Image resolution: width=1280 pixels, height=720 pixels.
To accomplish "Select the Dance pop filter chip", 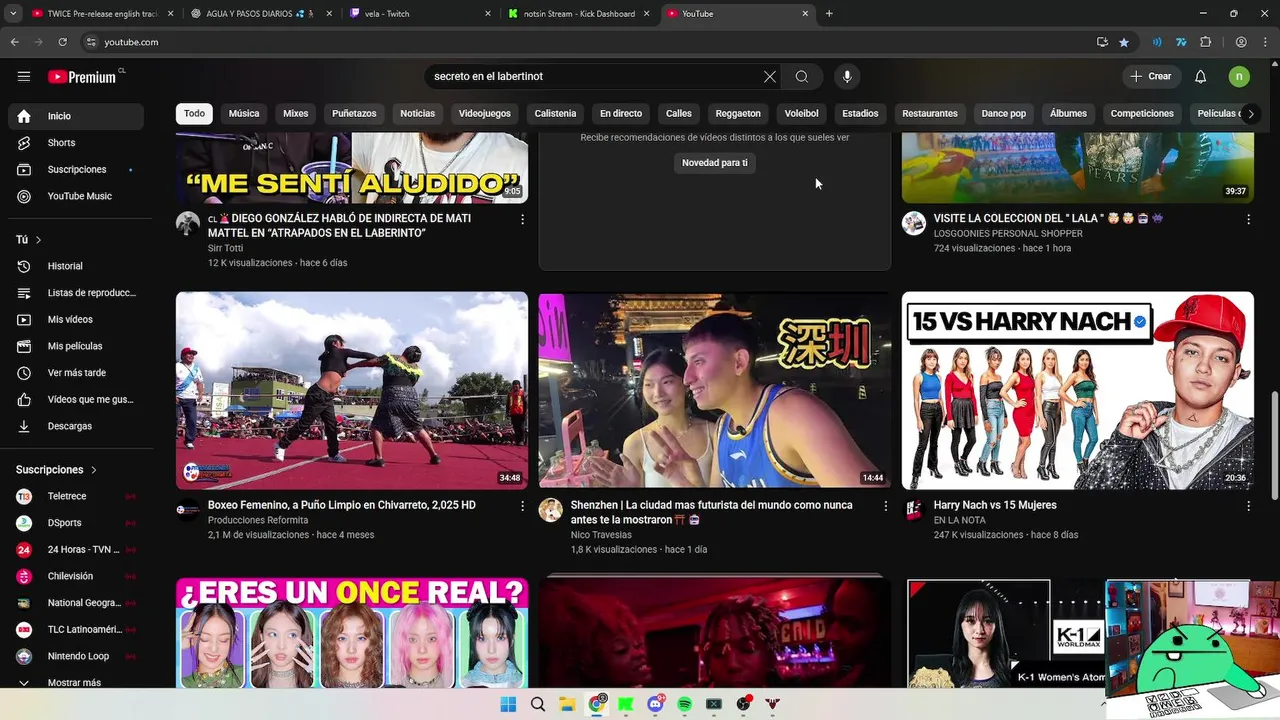I will point(1004,114).
